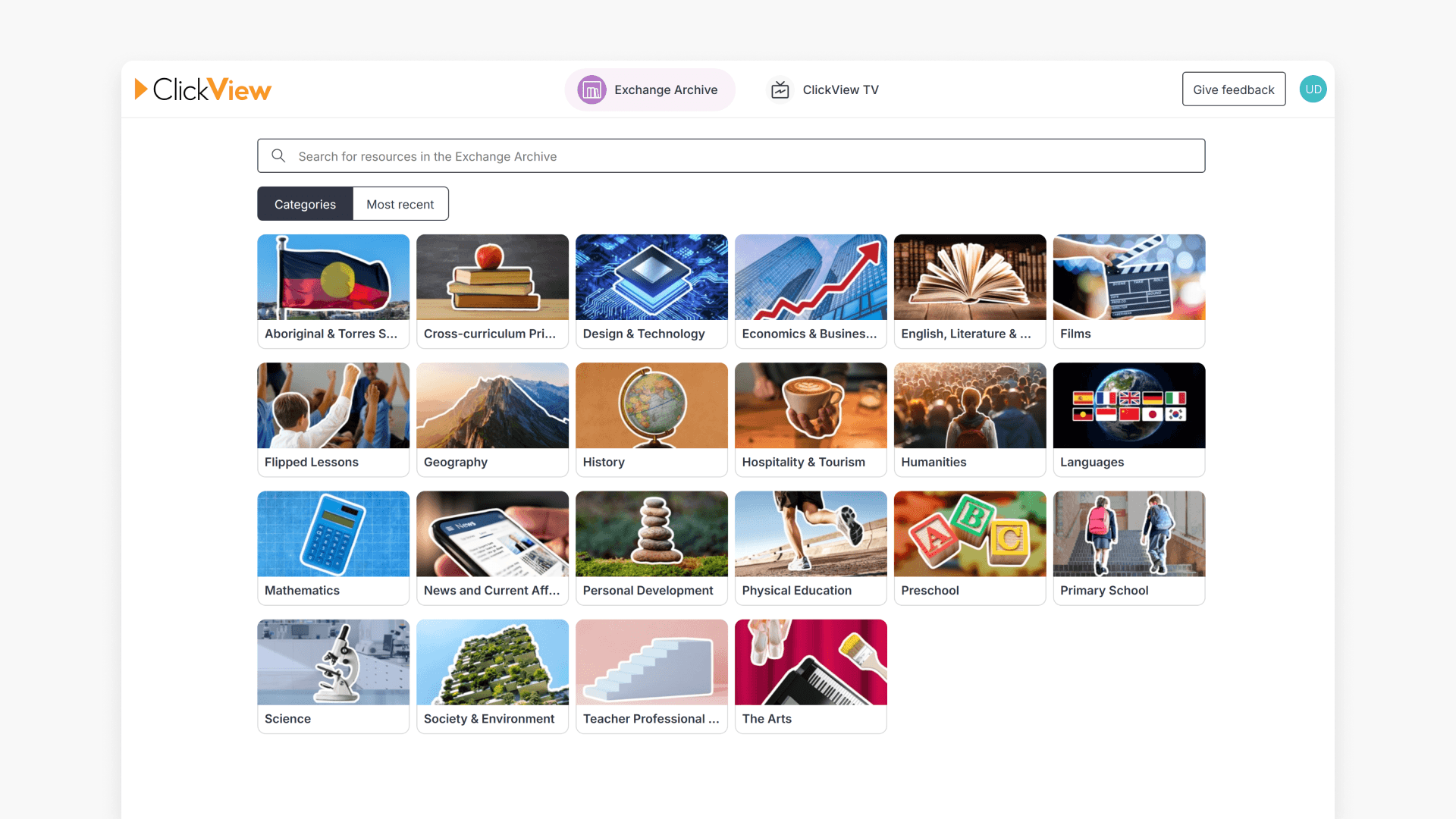The image size is (1456, 819).
Task: Open the UD user avatar menu
Action: point(1313,89)
